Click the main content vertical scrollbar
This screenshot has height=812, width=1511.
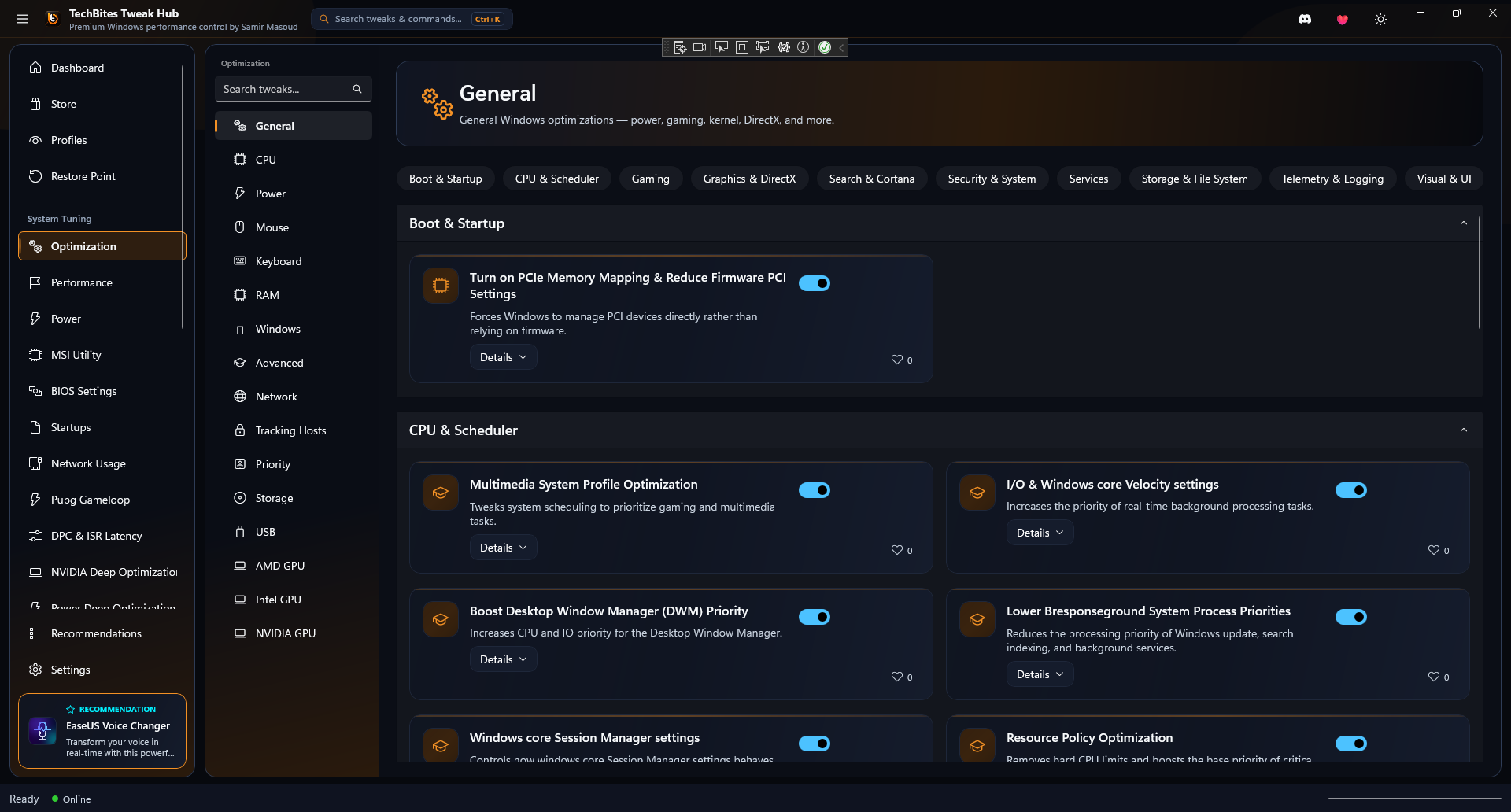(1480, 272)
